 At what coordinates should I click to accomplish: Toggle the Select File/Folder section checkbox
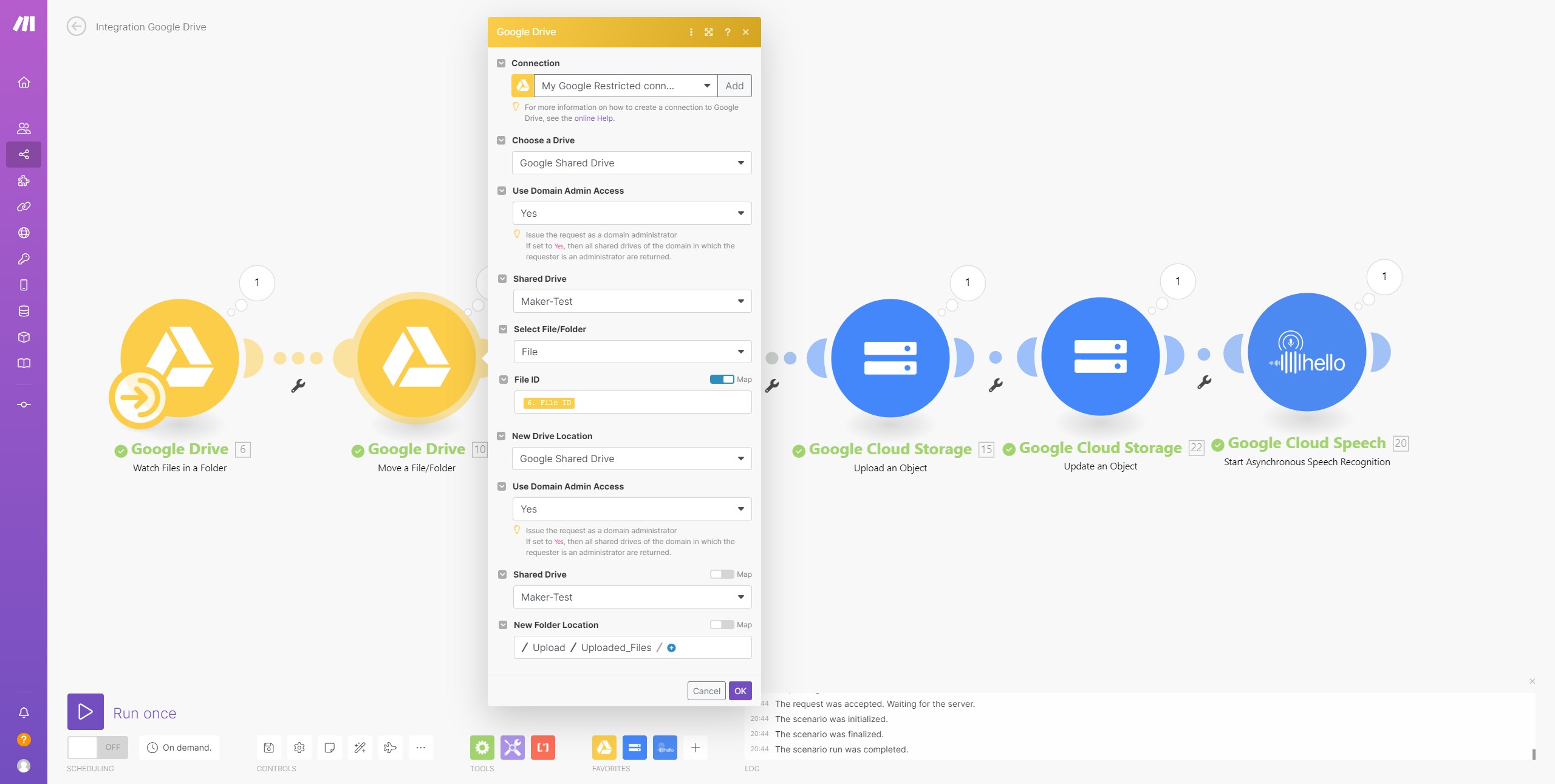[x=503, y=329]
